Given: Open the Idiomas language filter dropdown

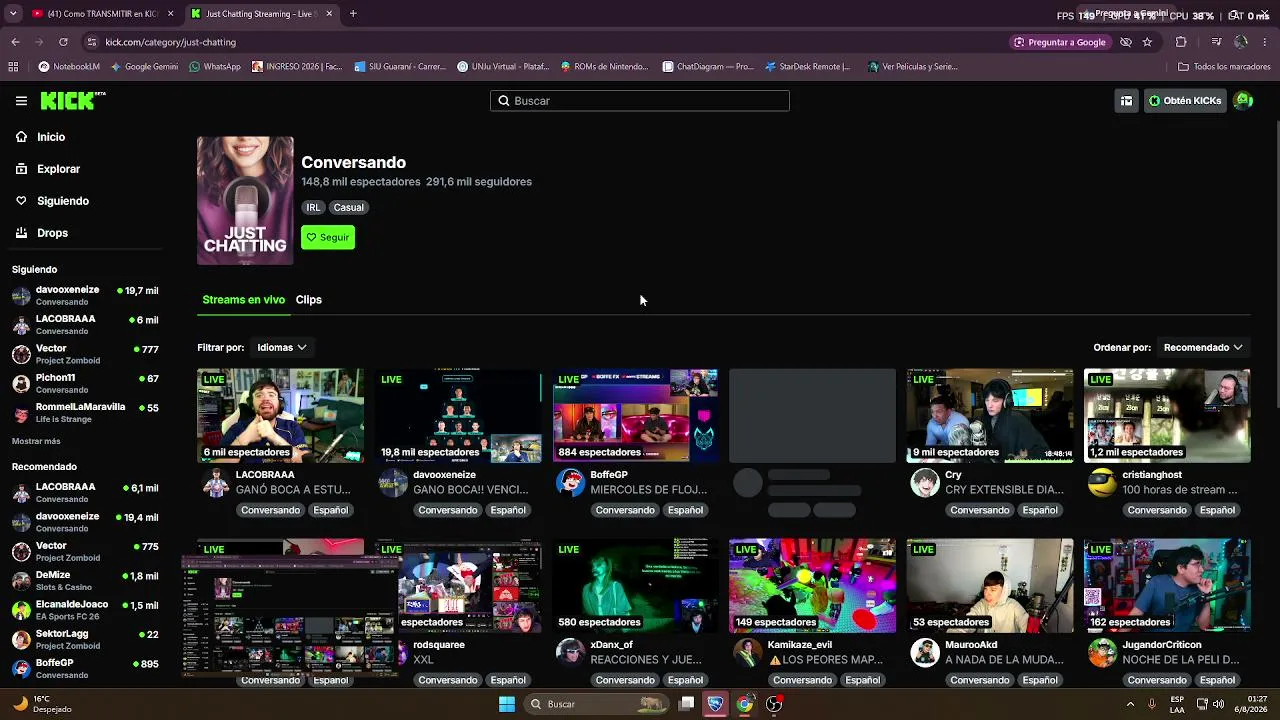Looking at the screenshot, I should pyautogui.click(x=282, y=348).
